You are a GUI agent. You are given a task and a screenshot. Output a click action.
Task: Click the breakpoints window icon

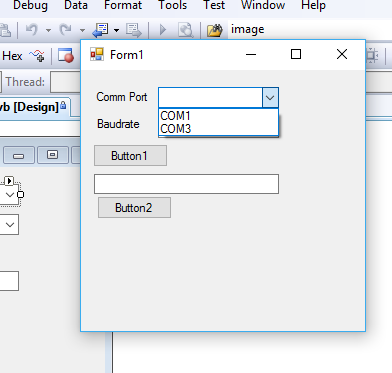(66, 55)
